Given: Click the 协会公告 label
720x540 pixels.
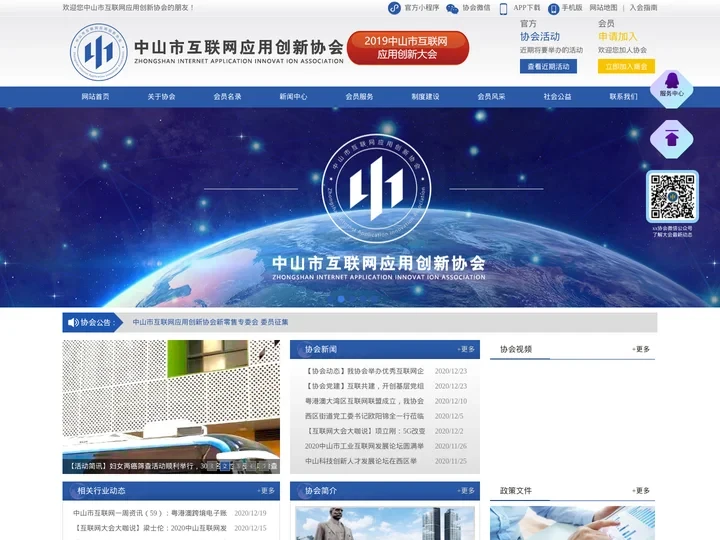Looking at the screenshot, I should tap(95, 322).
